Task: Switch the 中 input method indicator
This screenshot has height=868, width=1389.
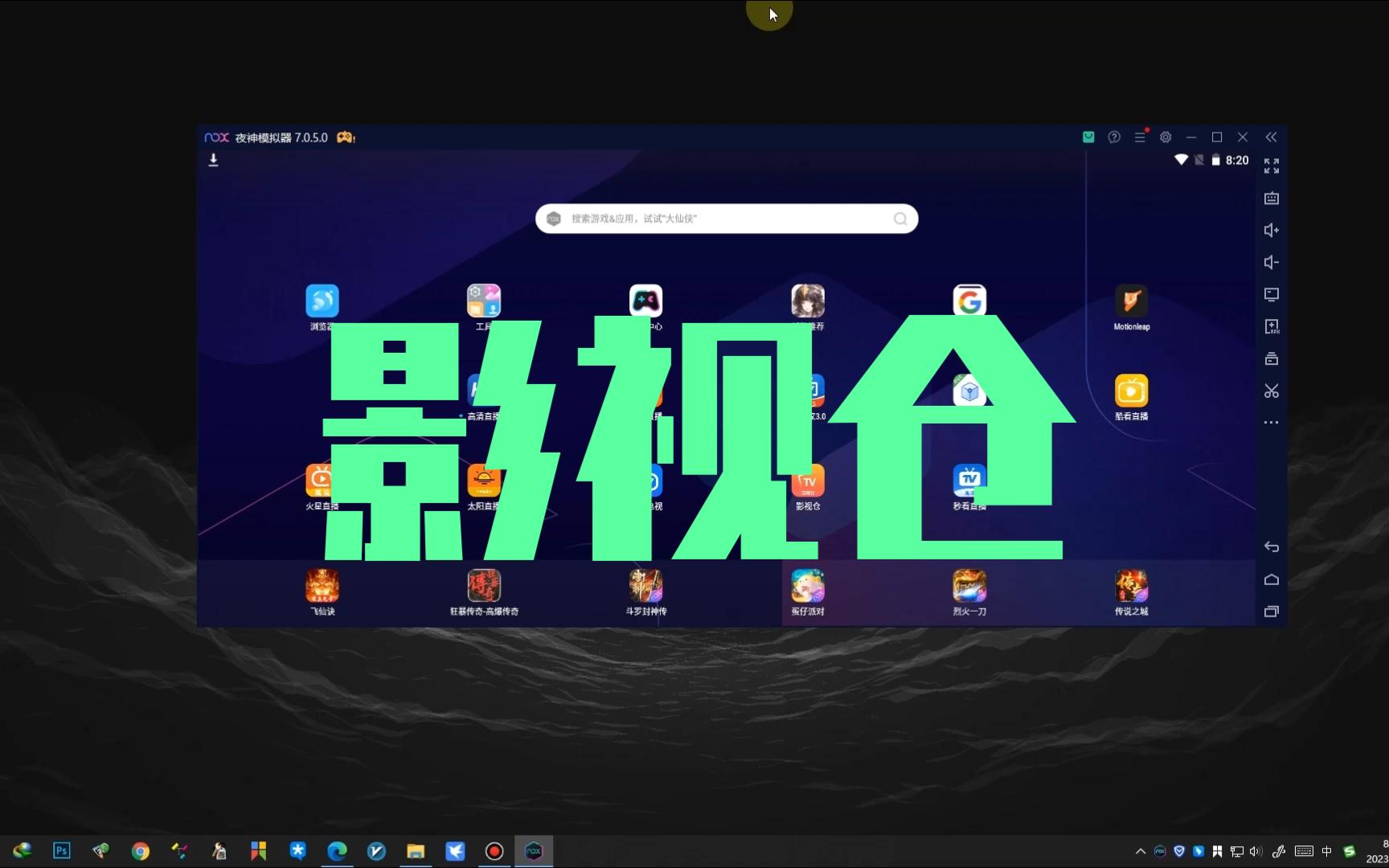Action: tap(1326, 851)
